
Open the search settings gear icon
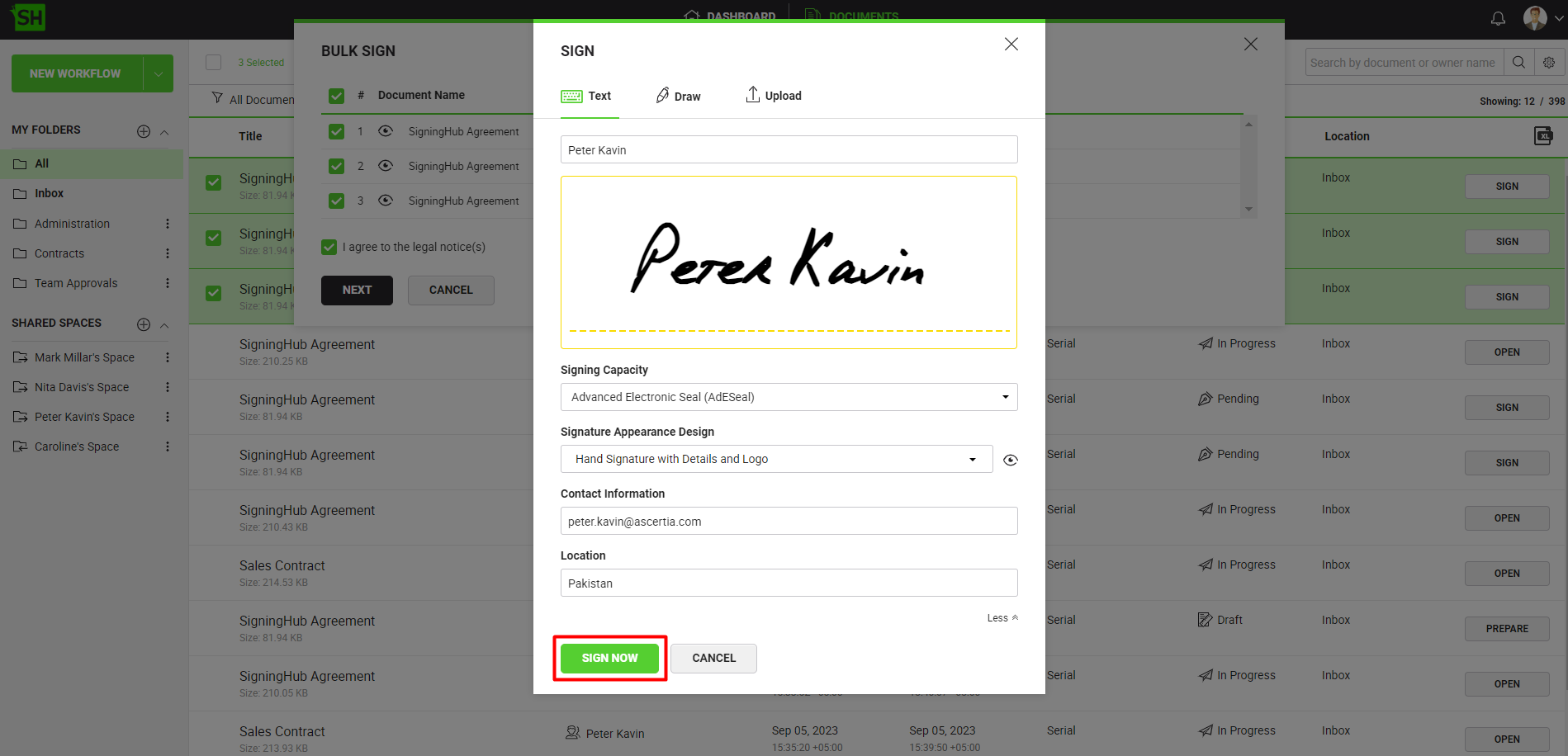[1549, 63]
